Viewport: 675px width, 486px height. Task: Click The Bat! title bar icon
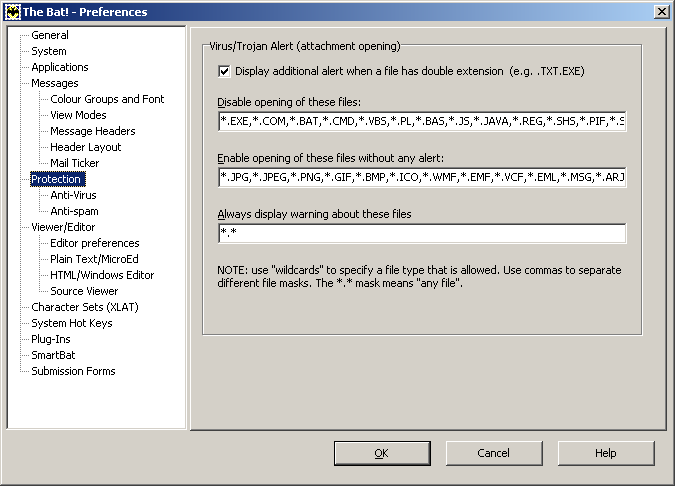point(12,12)
